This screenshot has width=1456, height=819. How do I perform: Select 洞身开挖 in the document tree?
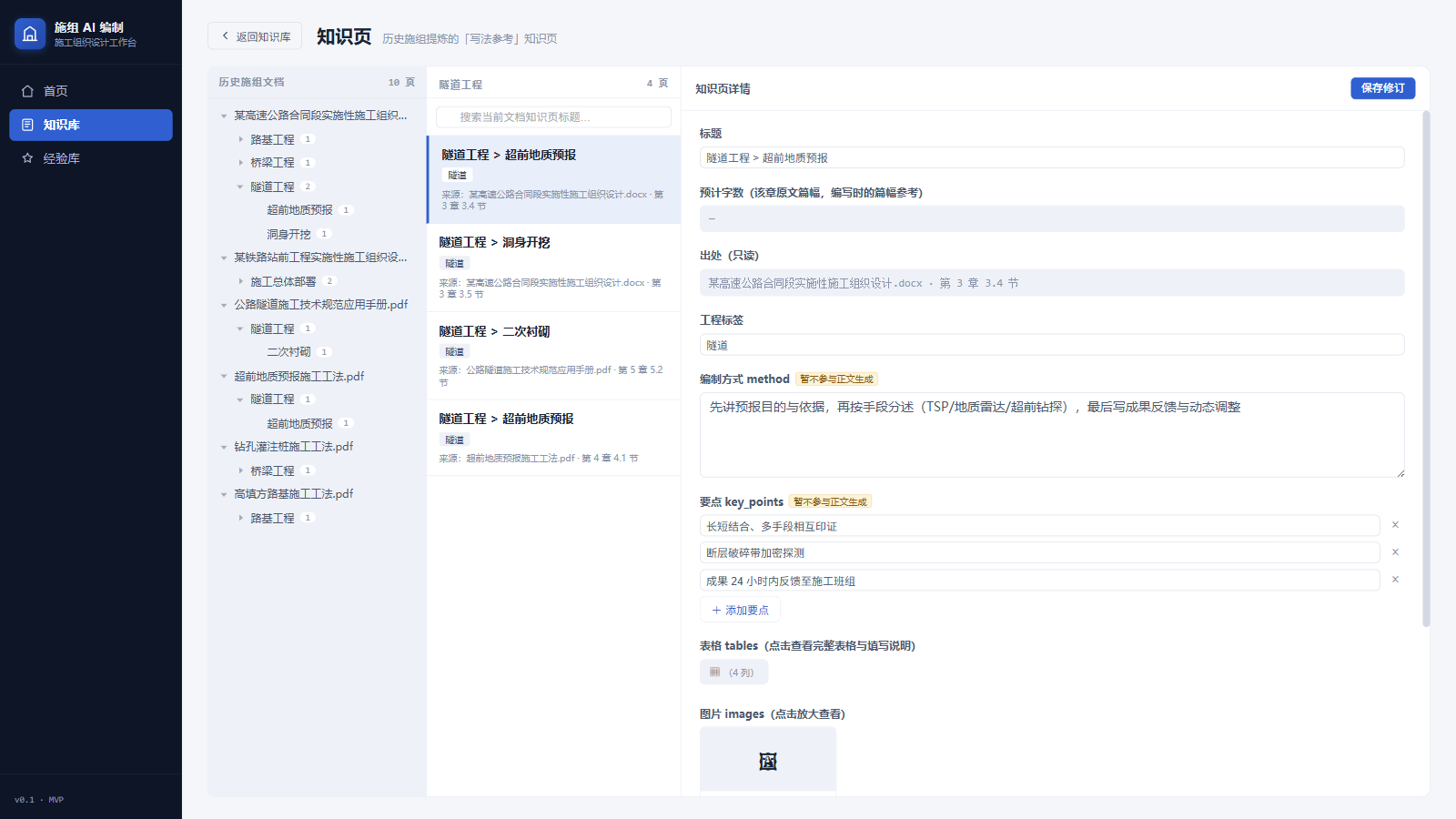(288, 234)
